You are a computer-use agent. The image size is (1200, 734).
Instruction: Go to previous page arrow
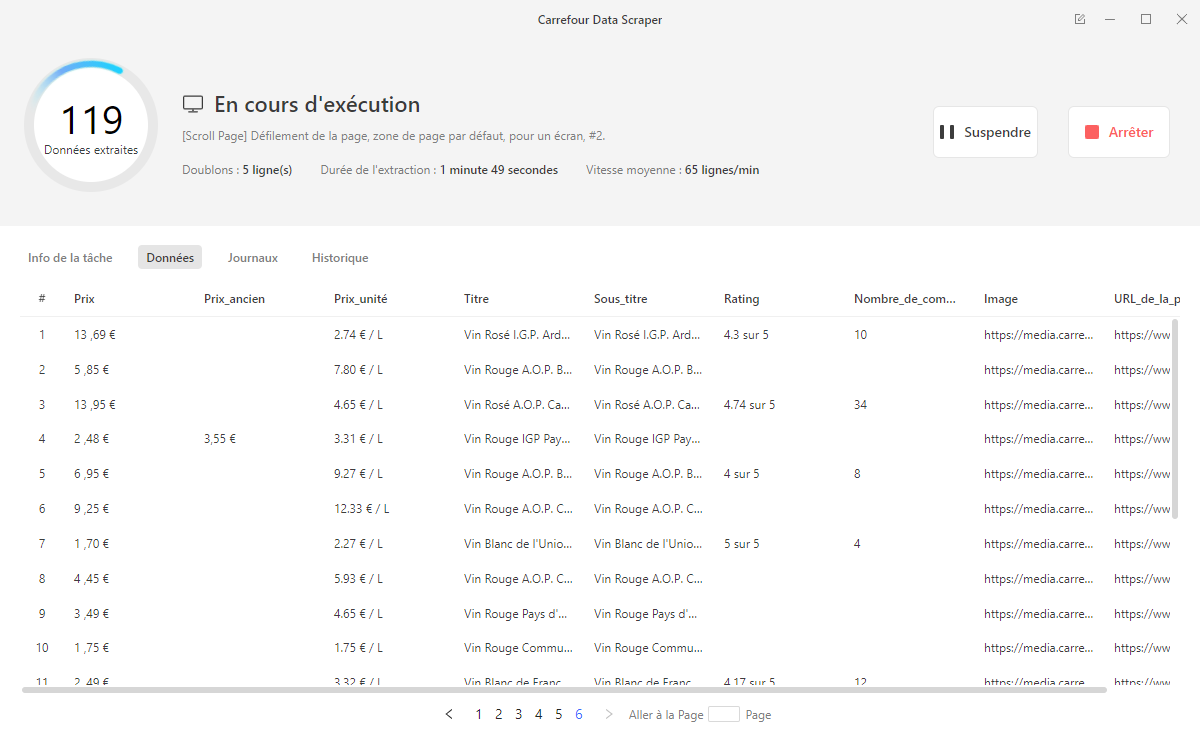coord(449,714)
